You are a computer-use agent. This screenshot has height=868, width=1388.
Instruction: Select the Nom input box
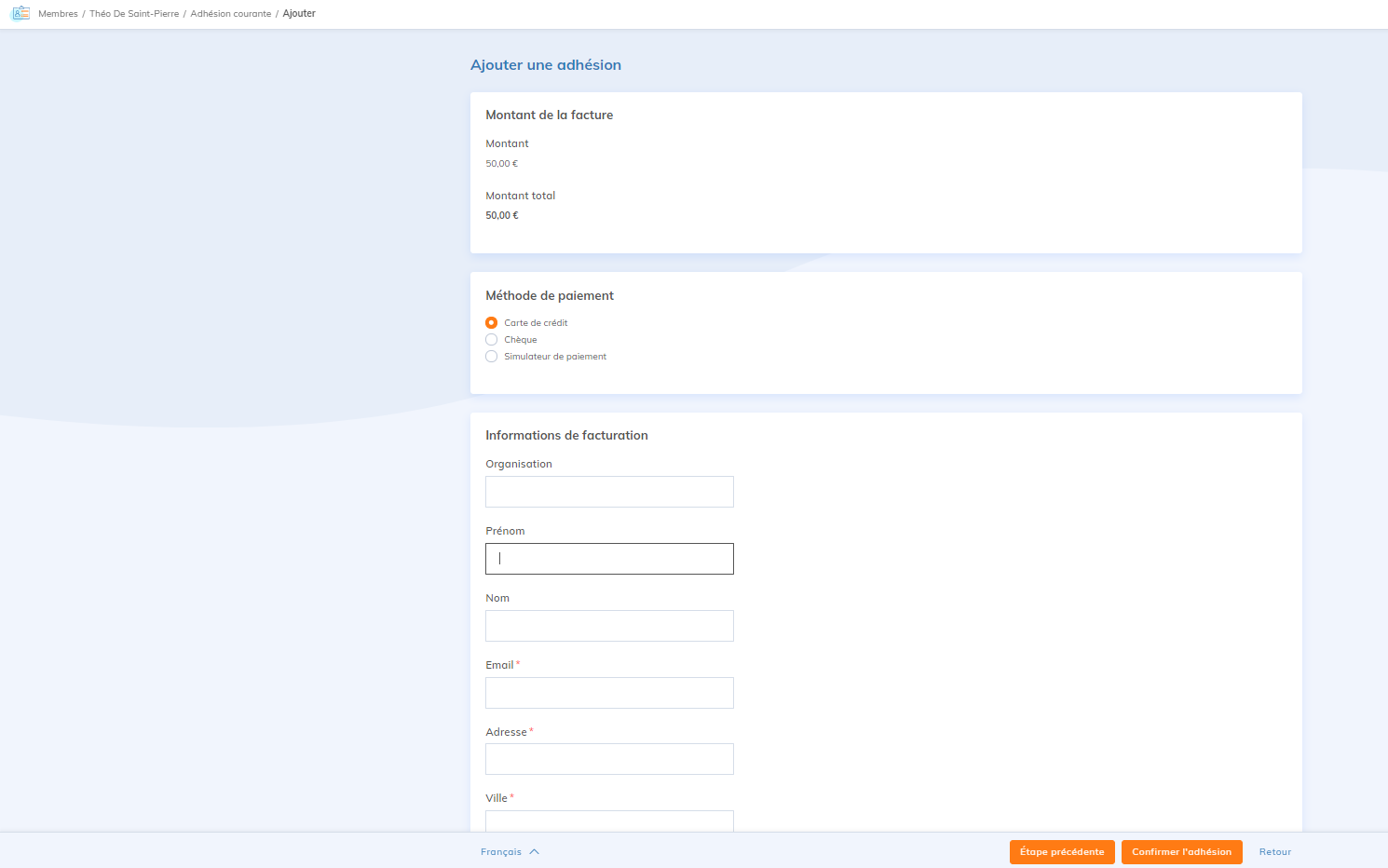pos(609,626)
